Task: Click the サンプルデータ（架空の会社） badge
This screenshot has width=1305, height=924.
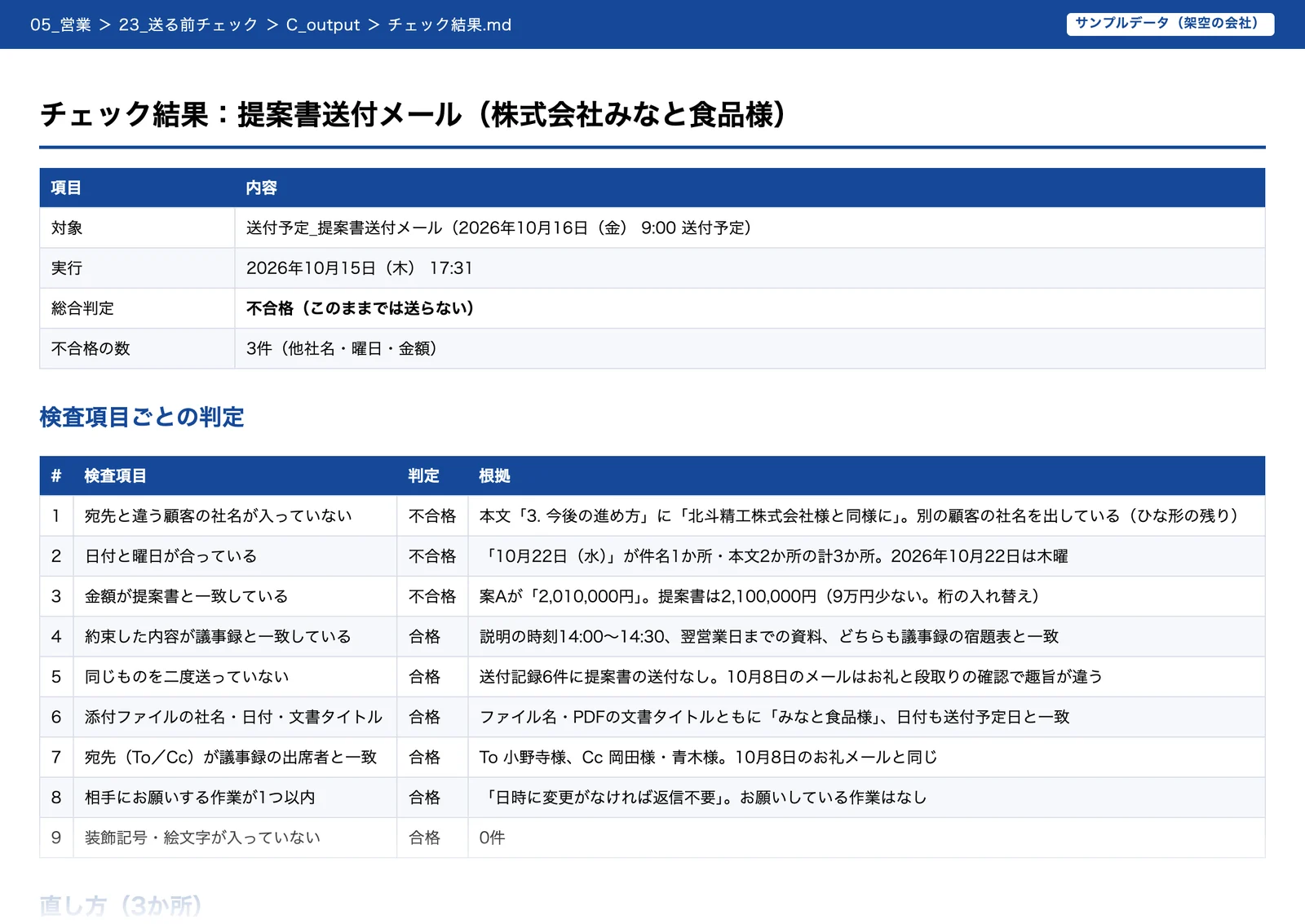Action: point(1170,24)
